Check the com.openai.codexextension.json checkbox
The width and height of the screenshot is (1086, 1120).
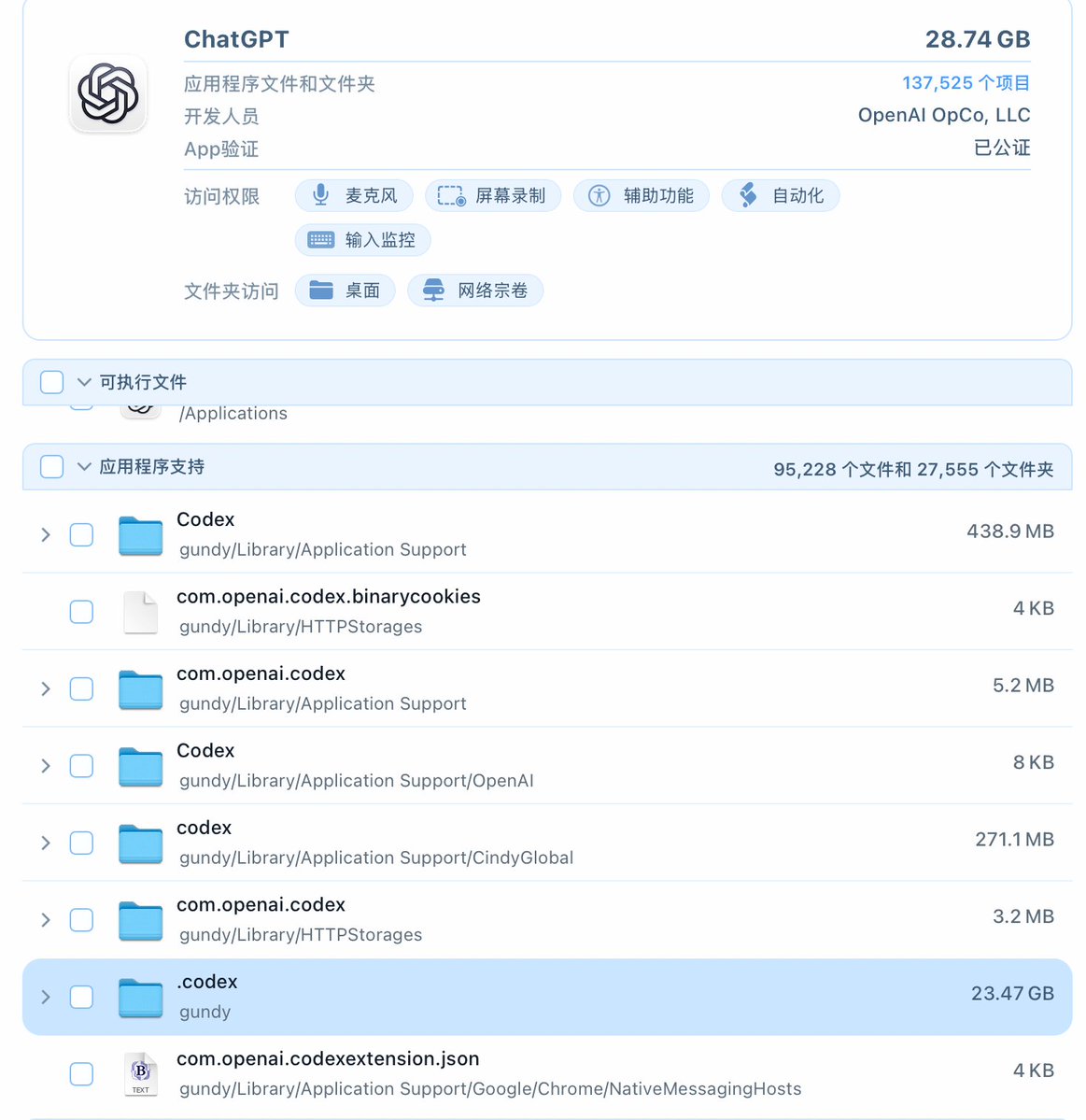pyautogui.click(x=81, y=1073)
